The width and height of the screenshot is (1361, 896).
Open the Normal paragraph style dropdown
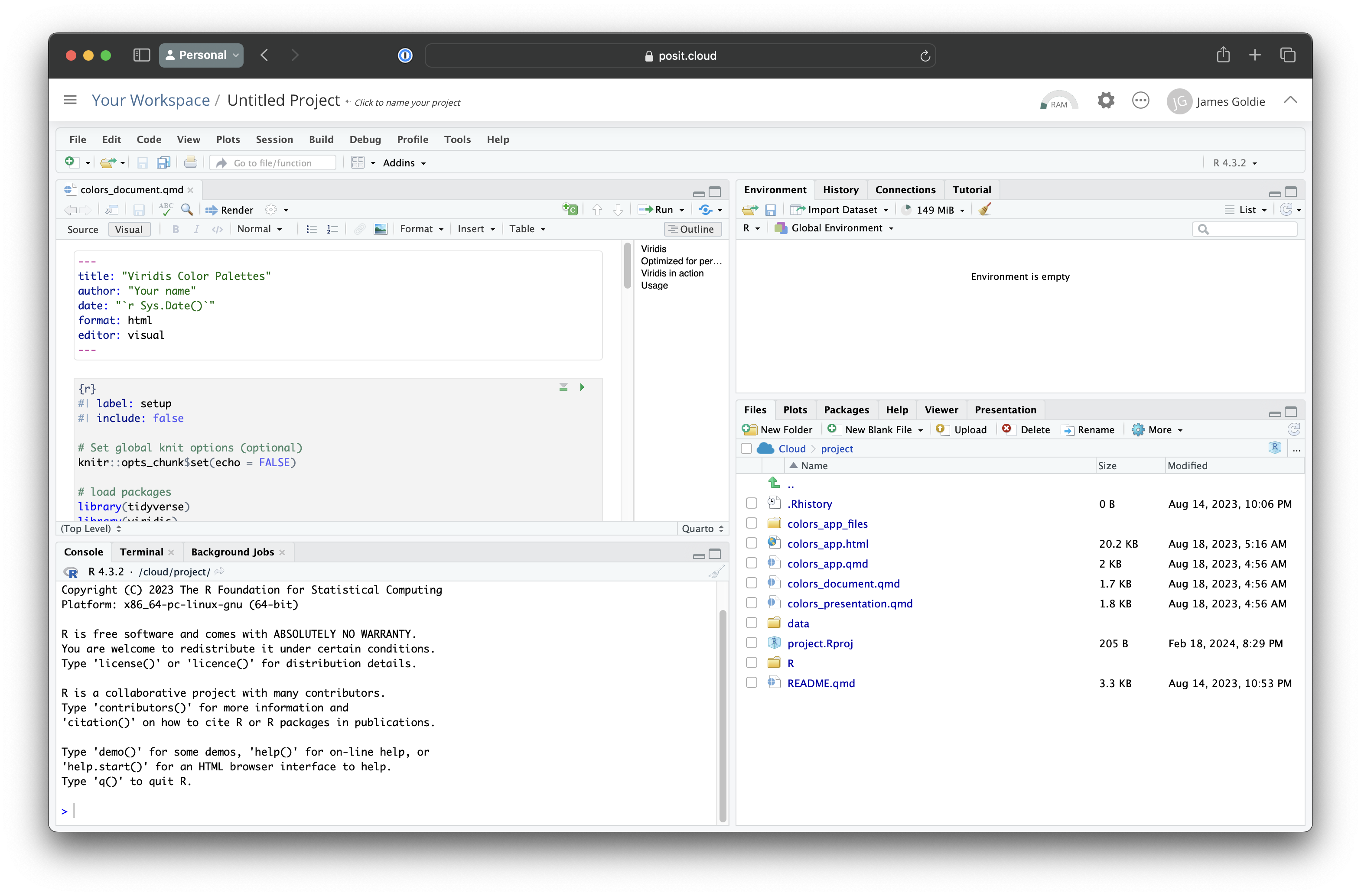click(259, 229)
